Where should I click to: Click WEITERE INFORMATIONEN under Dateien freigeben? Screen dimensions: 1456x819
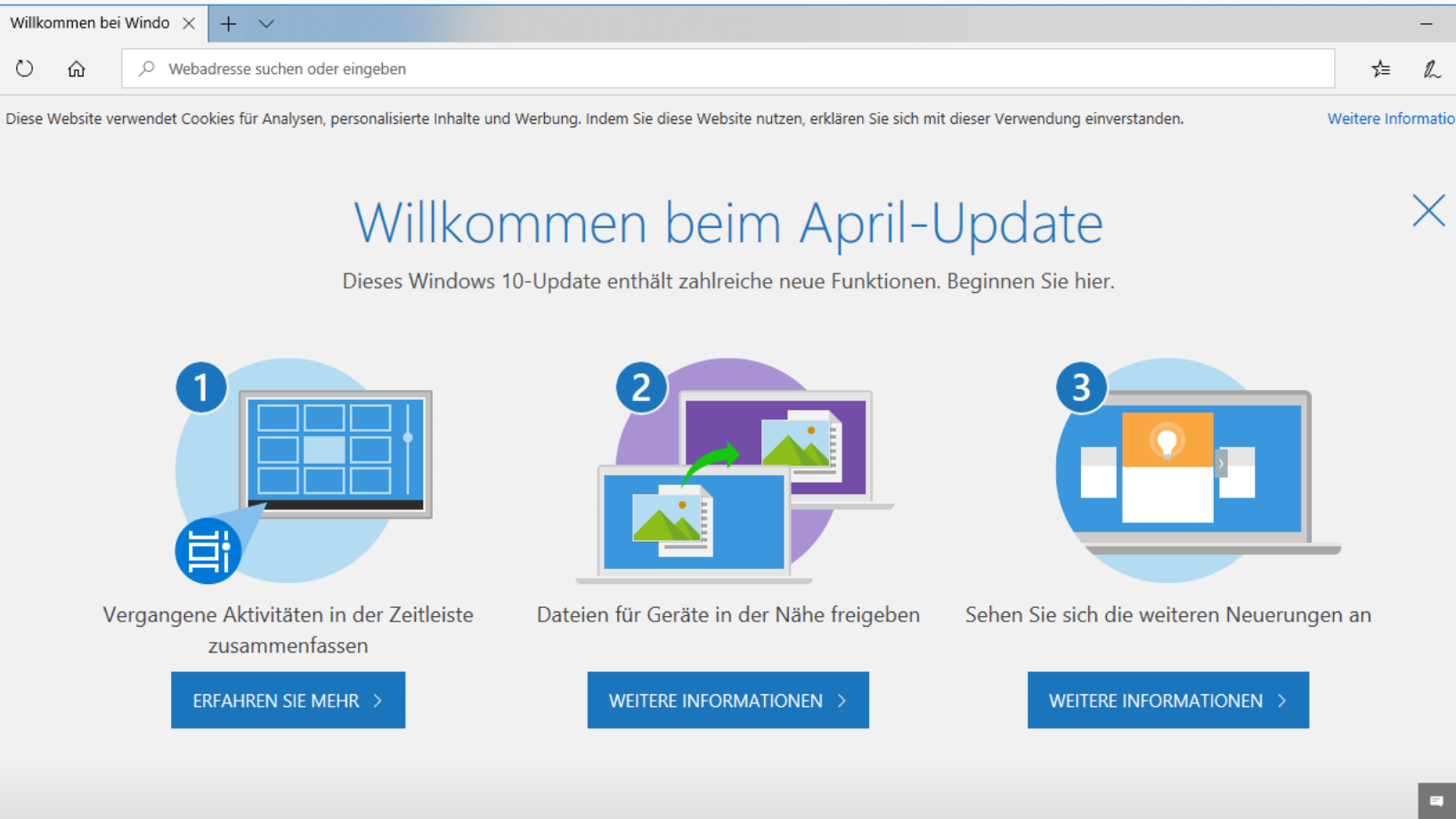coord(728,701)
